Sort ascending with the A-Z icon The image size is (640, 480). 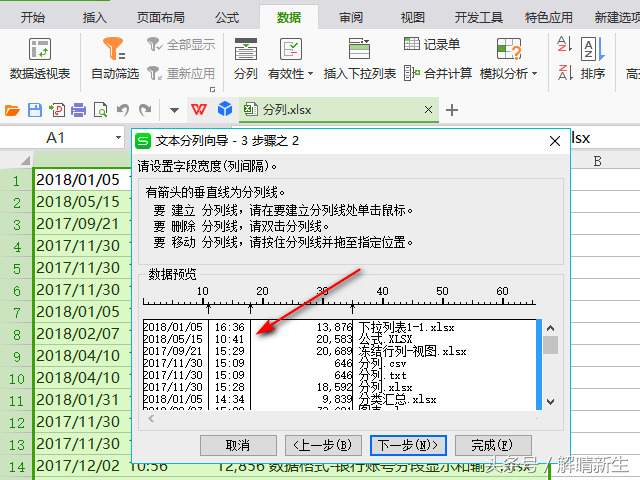[565, 44]
